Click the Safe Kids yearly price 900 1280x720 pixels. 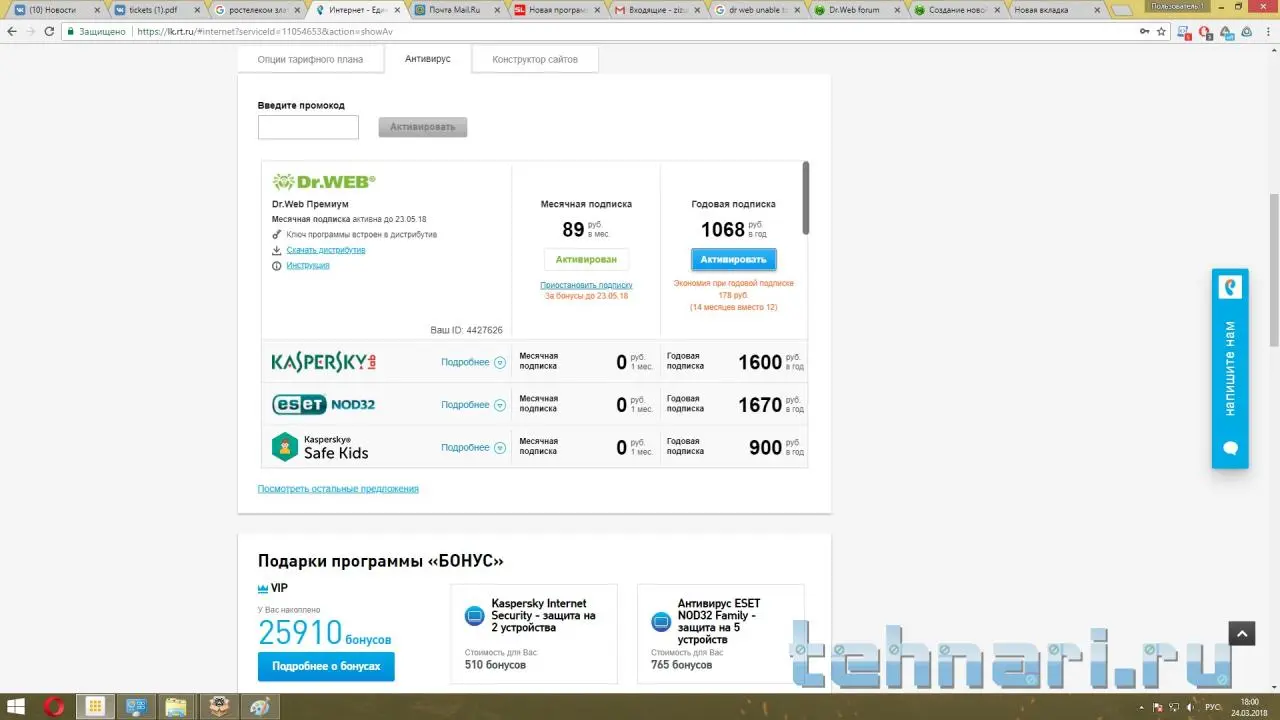(766, 448)
